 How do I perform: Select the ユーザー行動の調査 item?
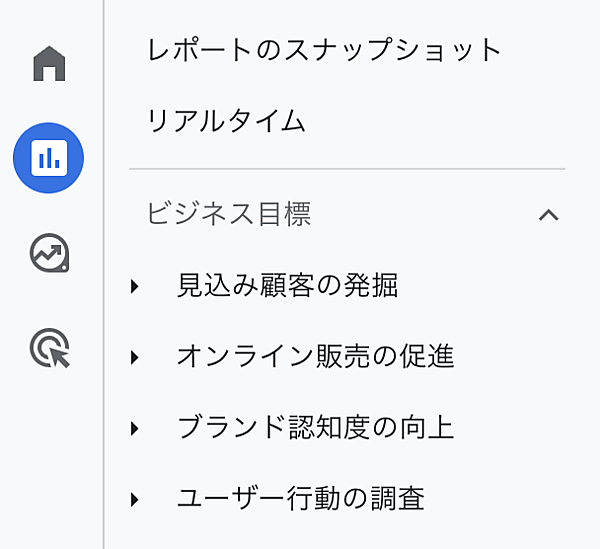pyautogui.click(x=301, y=499)
